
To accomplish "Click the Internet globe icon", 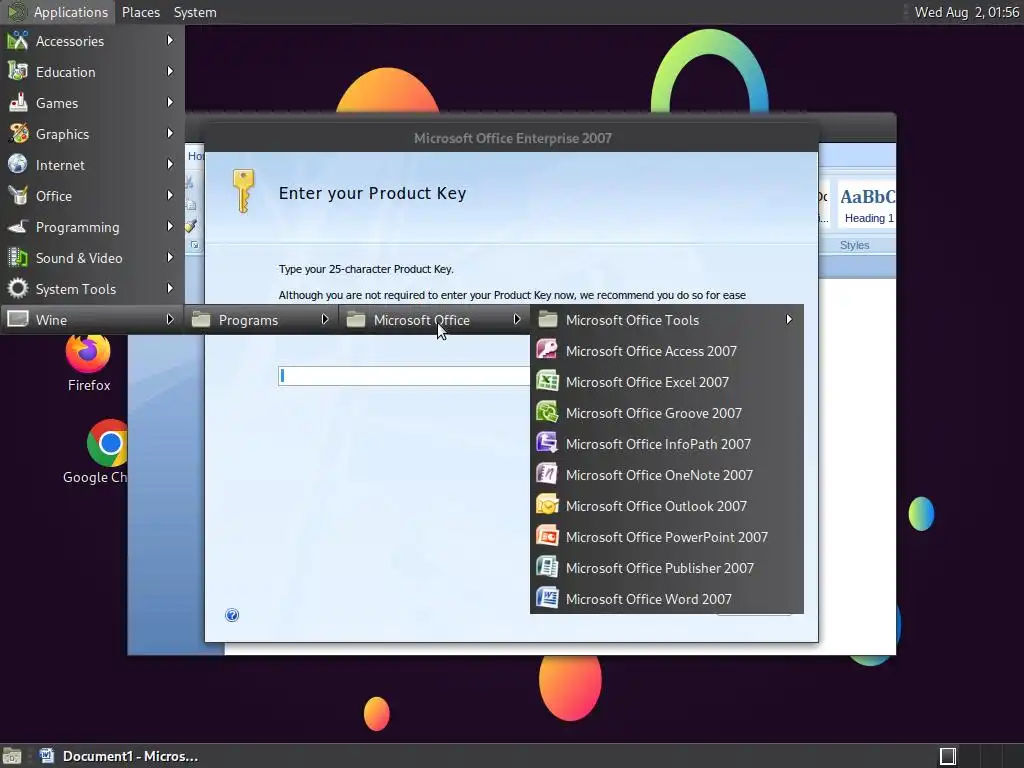I will (18, 165).
